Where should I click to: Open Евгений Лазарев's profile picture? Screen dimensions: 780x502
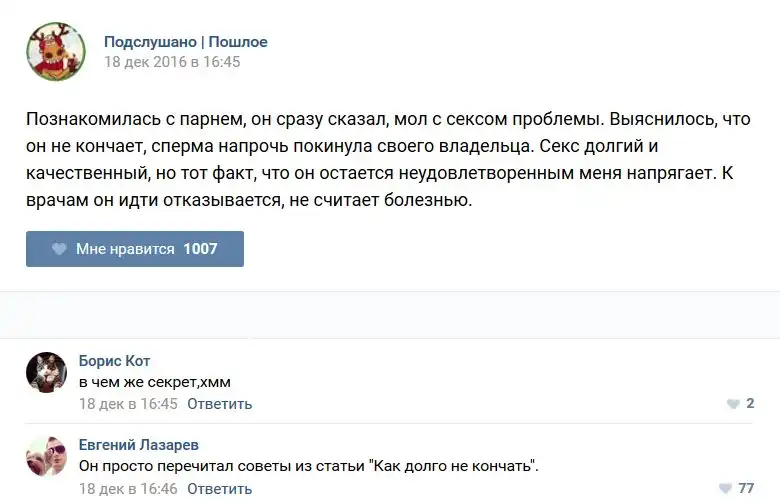(46, 457)
